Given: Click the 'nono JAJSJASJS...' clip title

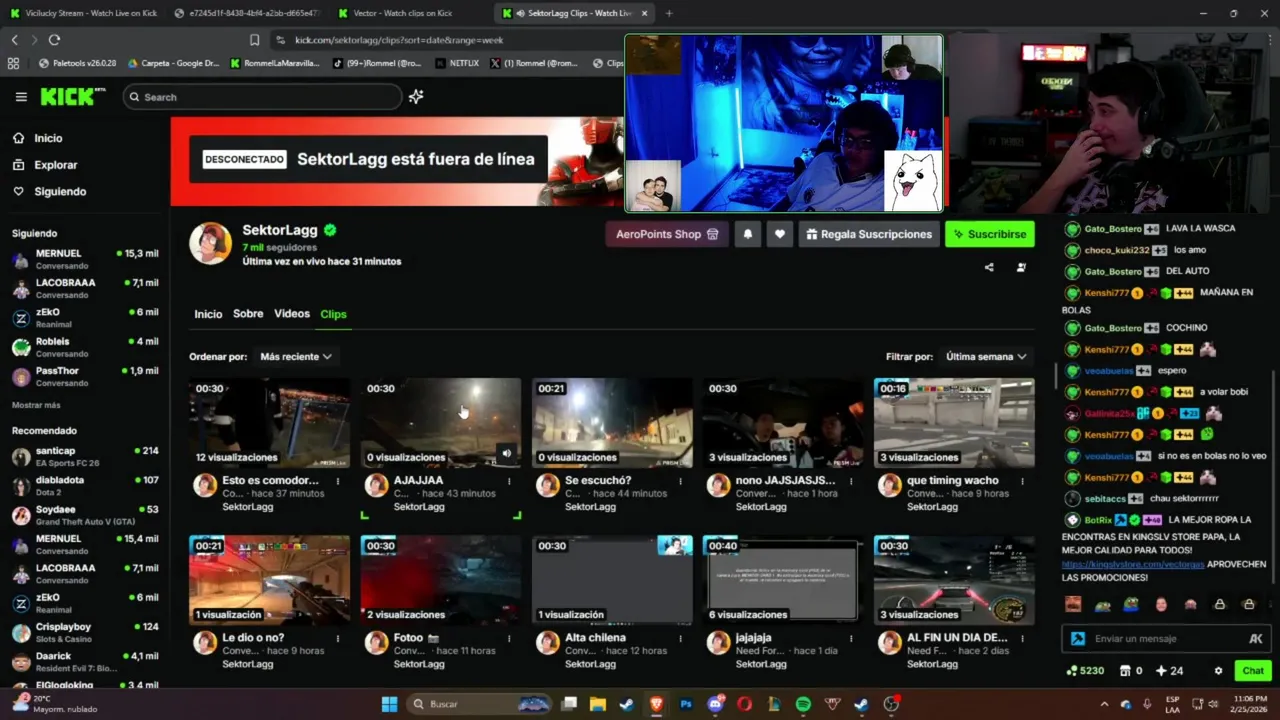Looking at the screenshot, I should (x=785, y=480).
